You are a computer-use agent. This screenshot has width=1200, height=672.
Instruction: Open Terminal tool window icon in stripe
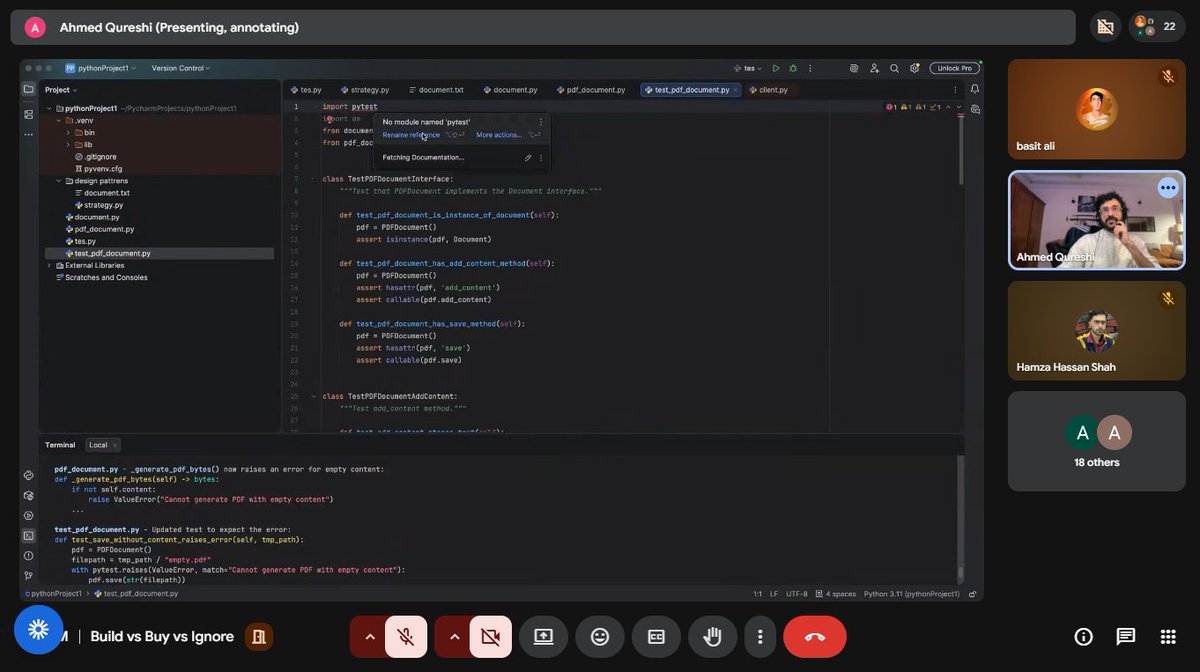click(x=28, y=535)
